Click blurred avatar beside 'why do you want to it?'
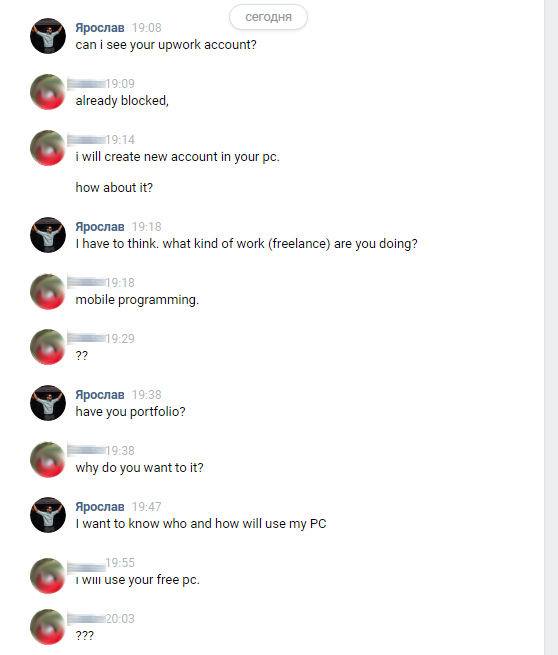 [x=48, y=460]
